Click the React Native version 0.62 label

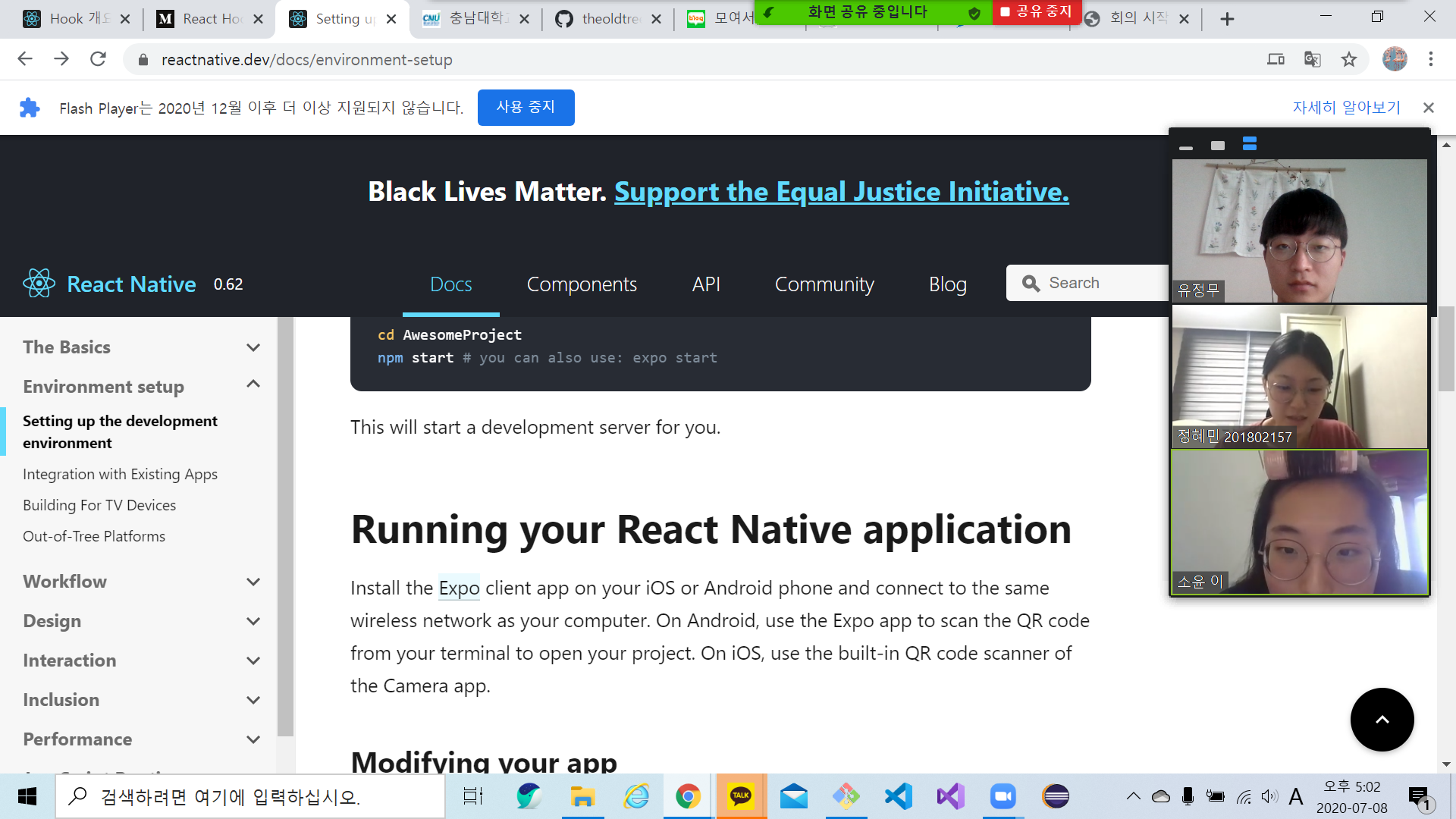tap(228, 284)
